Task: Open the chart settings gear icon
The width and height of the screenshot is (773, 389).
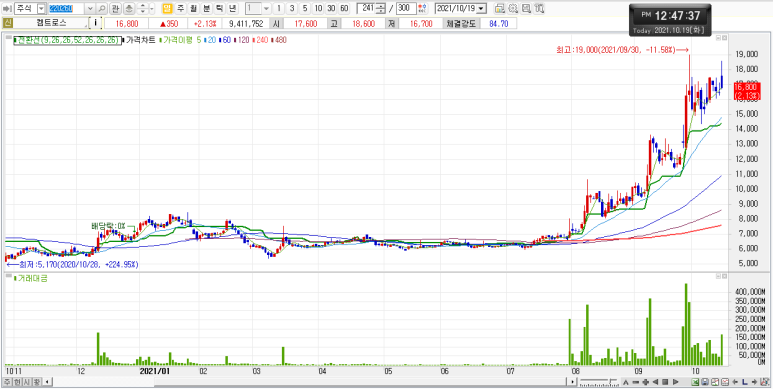Action: tap(513, 8)
